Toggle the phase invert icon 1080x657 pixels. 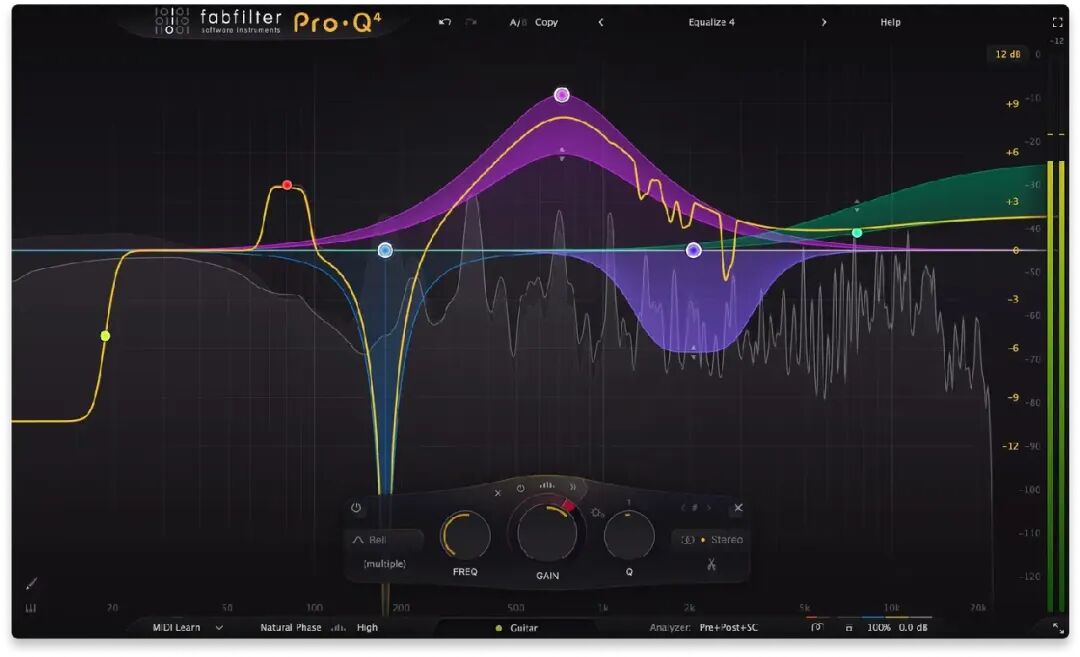[x=816, y=627]
